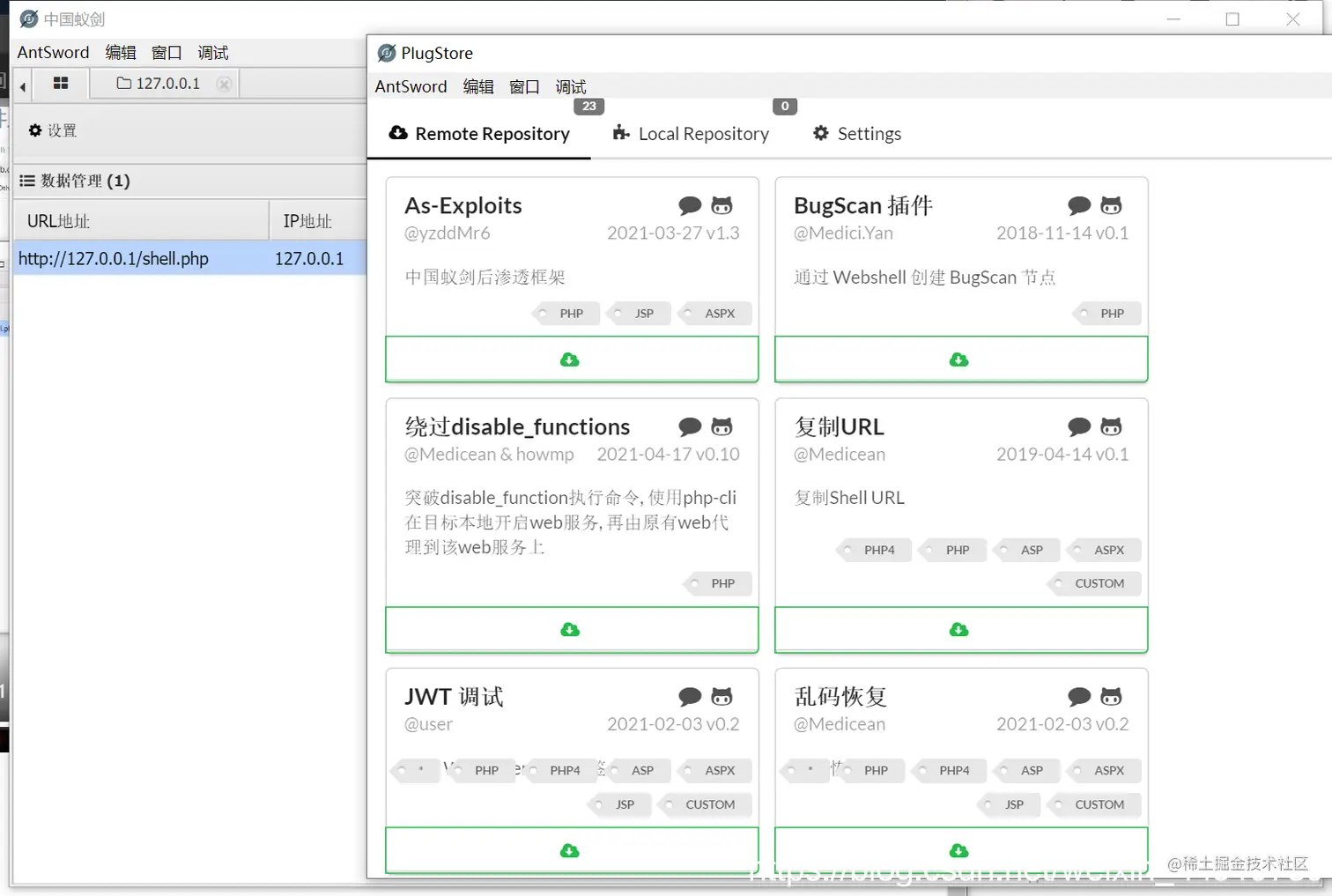Click the BugScan 插件 title
This screenshot has height=896, width=1332.
click(863, 205)
